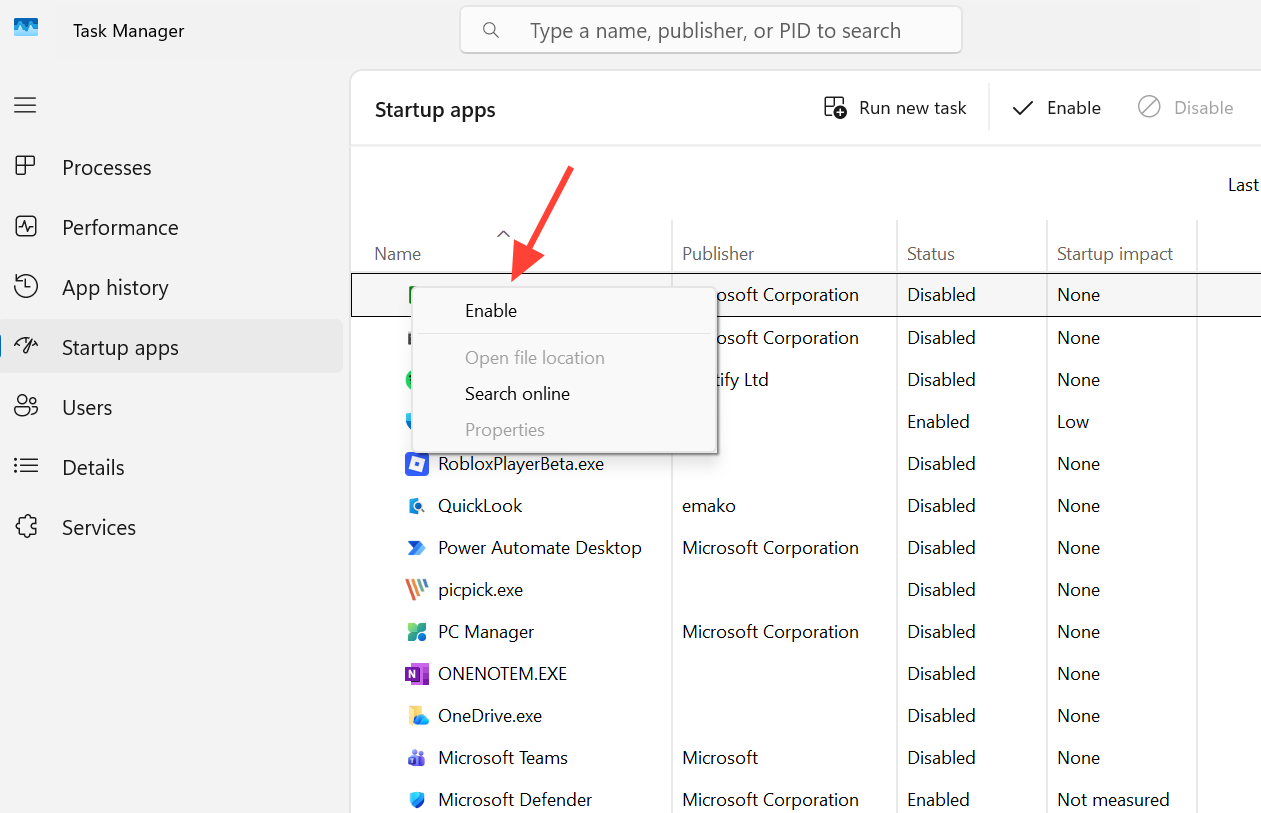Focus the name, publisher, or PID search box

(711, 30)
